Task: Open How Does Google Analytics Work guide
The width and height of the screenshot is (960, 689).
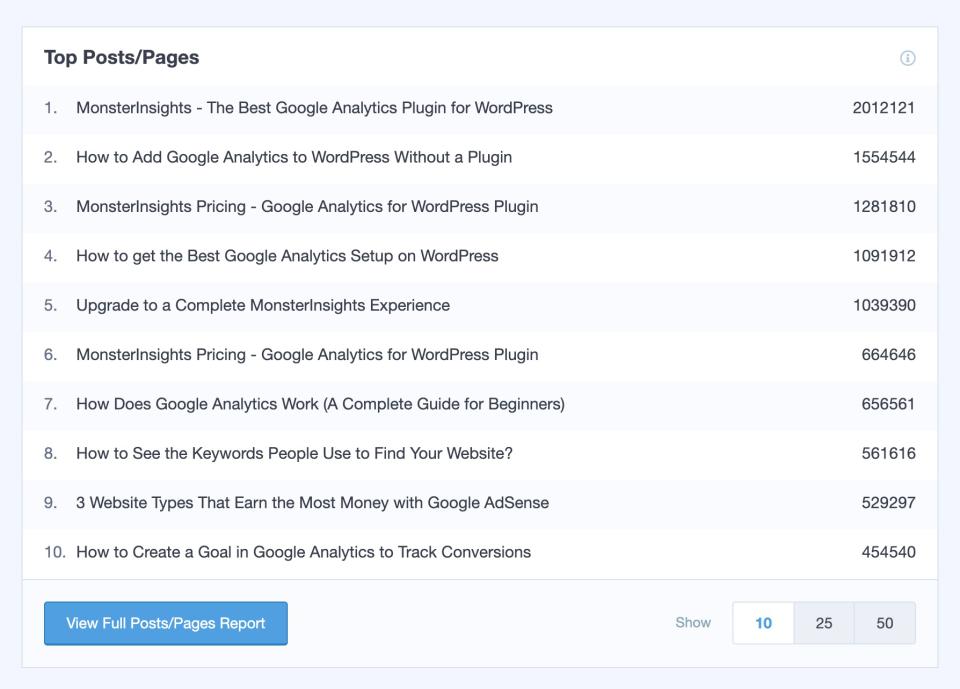Action: (x=320, y=404)
